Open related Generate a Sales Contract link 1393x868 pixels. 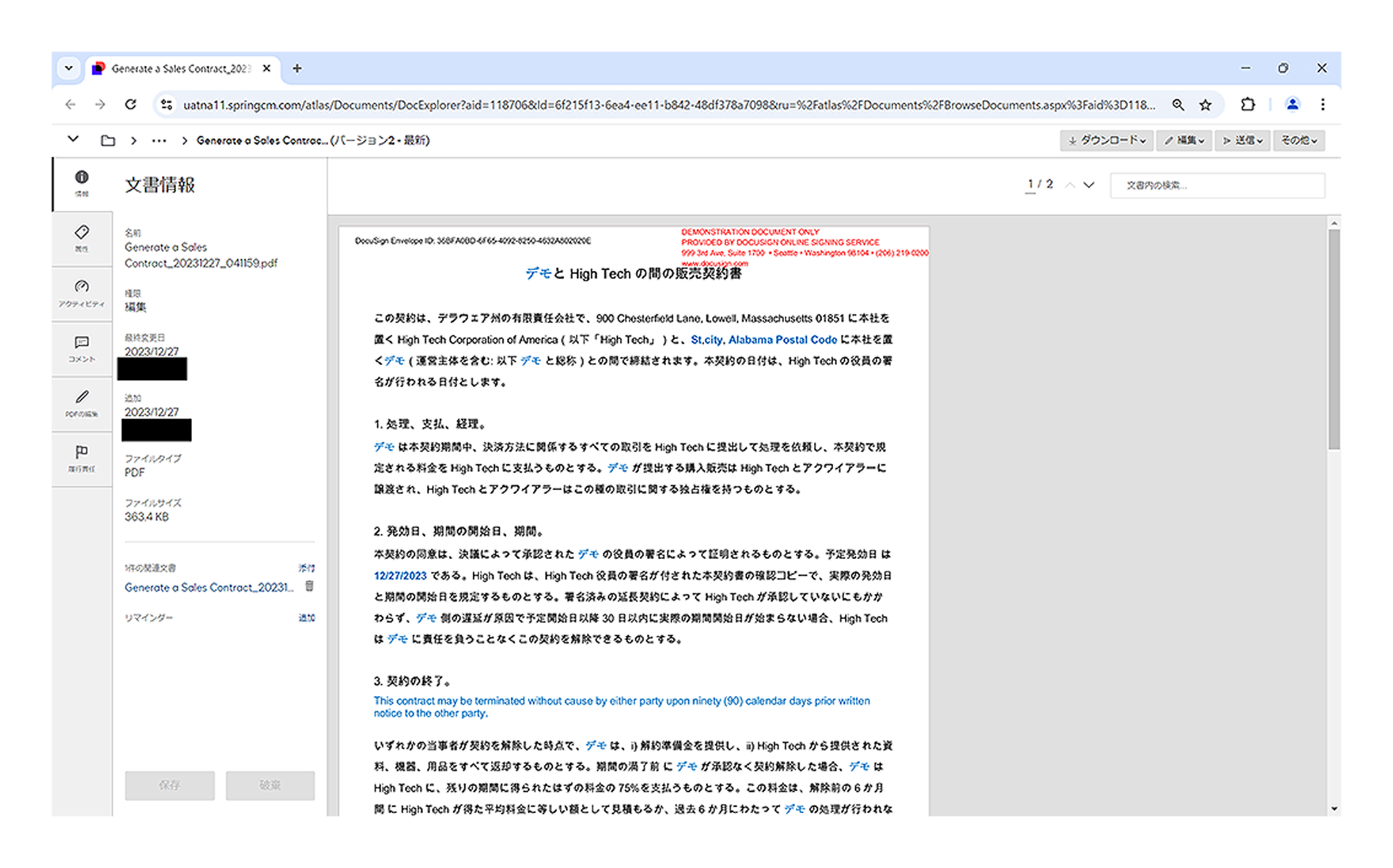[208, 587]
